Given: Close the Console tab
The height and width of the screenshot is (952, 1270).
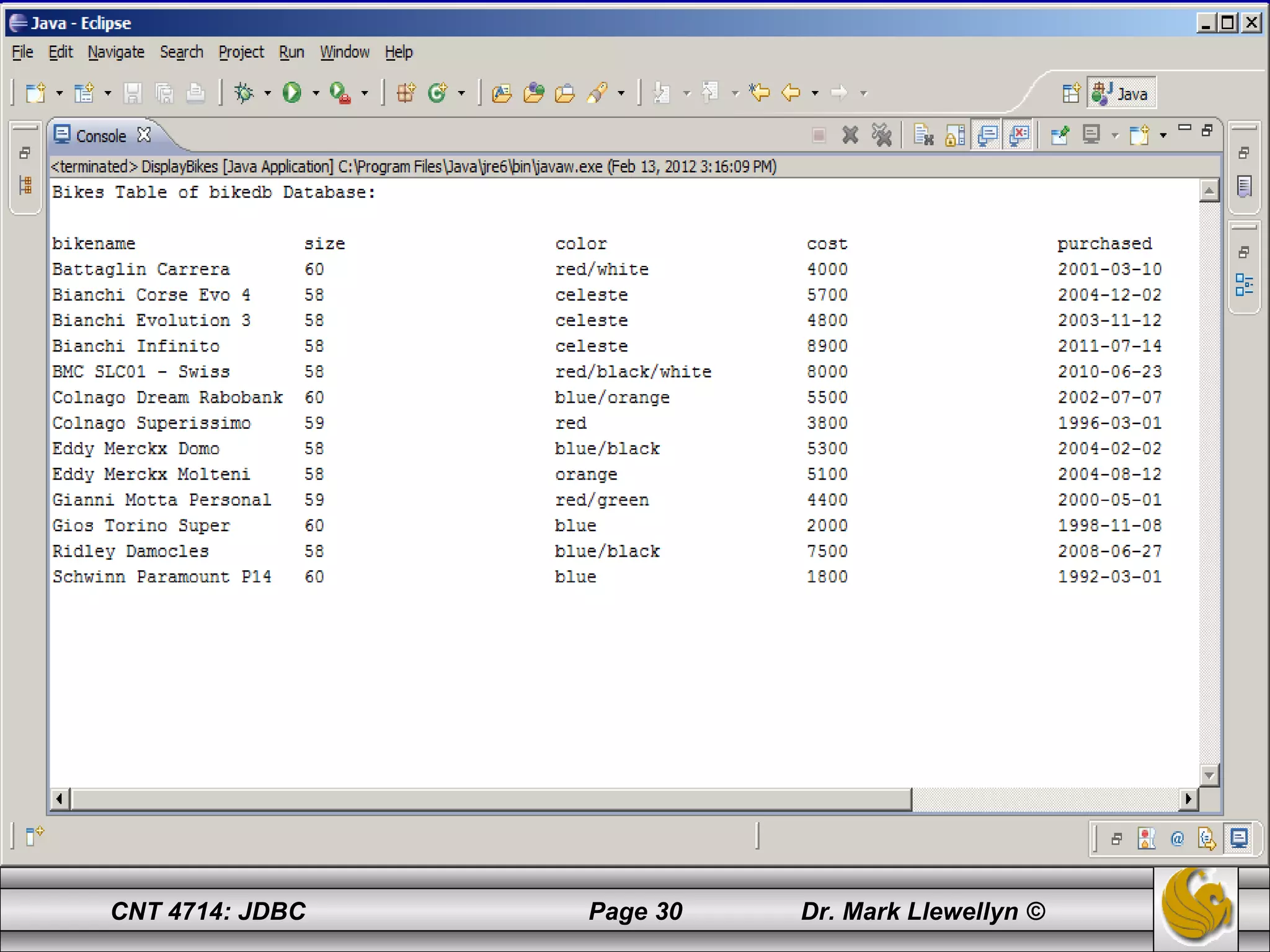Looking at the screenshot, I should pyautogui.click(x=144, y=134).
